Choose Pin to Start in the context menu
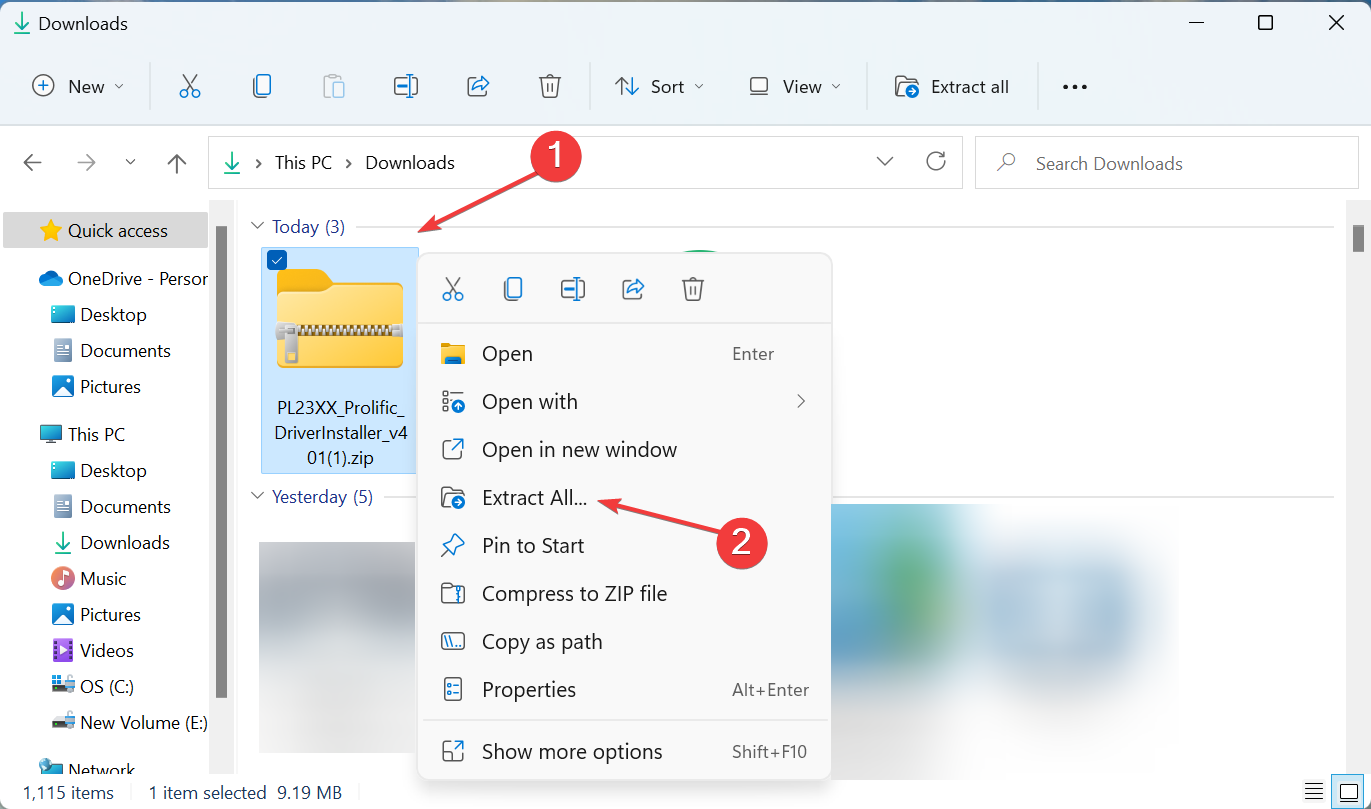Viewport: 1371px width, 809px height. pyautogui.click(x=532, y=545)
